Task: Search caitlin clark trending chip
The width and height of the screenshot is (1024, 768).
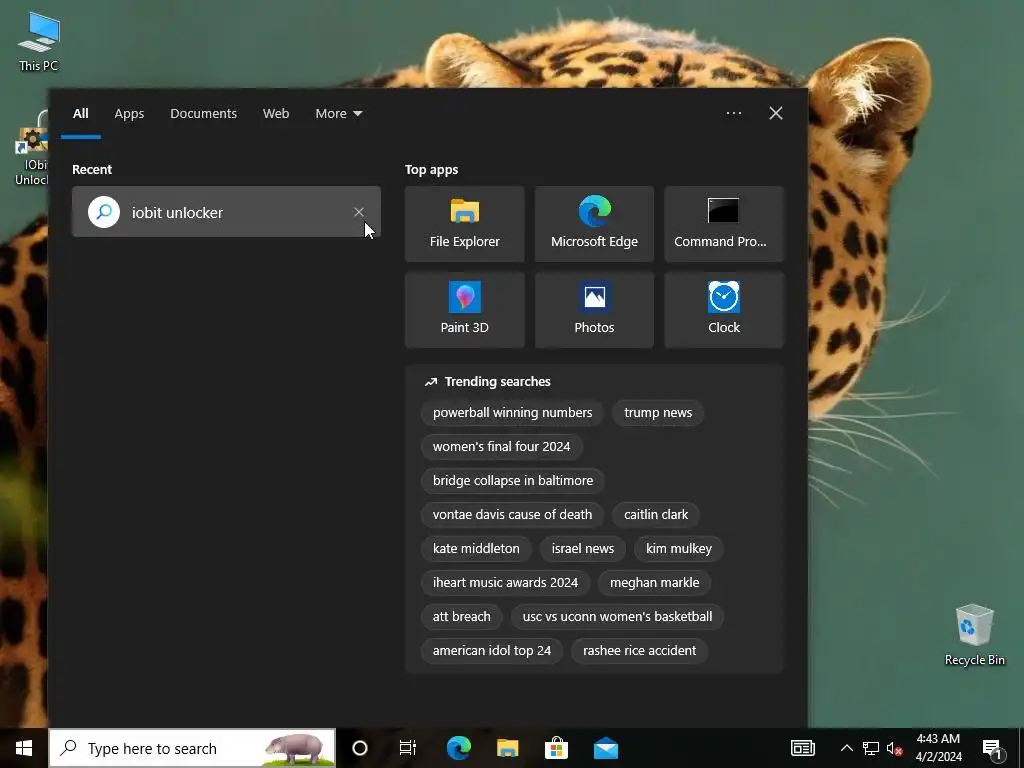Action: pyautogui.click(x=656, y=515)
